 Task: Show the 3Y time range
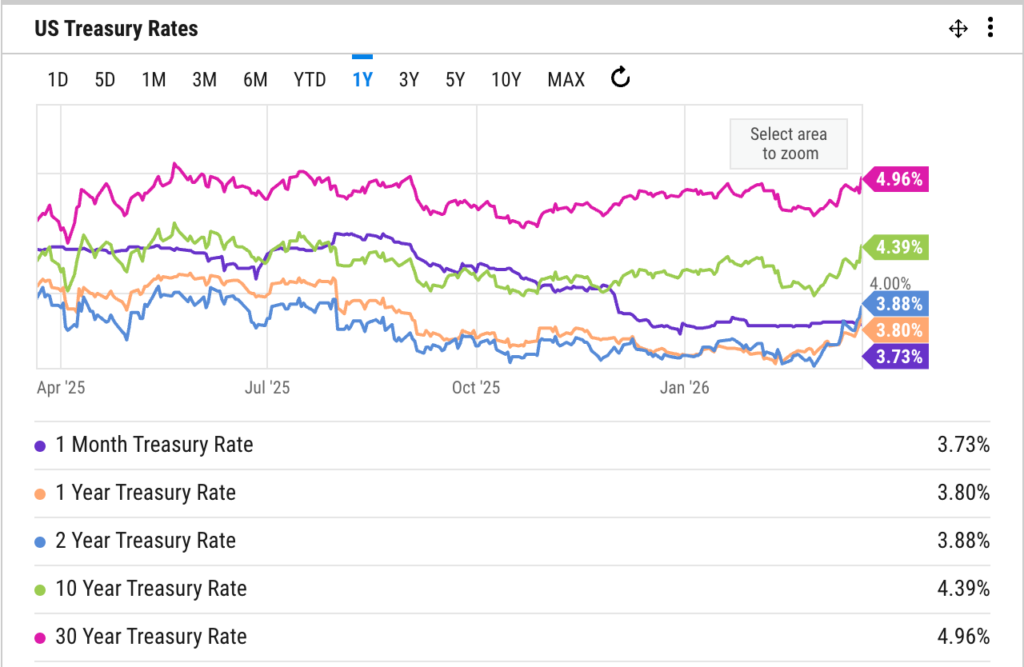pyautogui.click(x=408, y=80)
